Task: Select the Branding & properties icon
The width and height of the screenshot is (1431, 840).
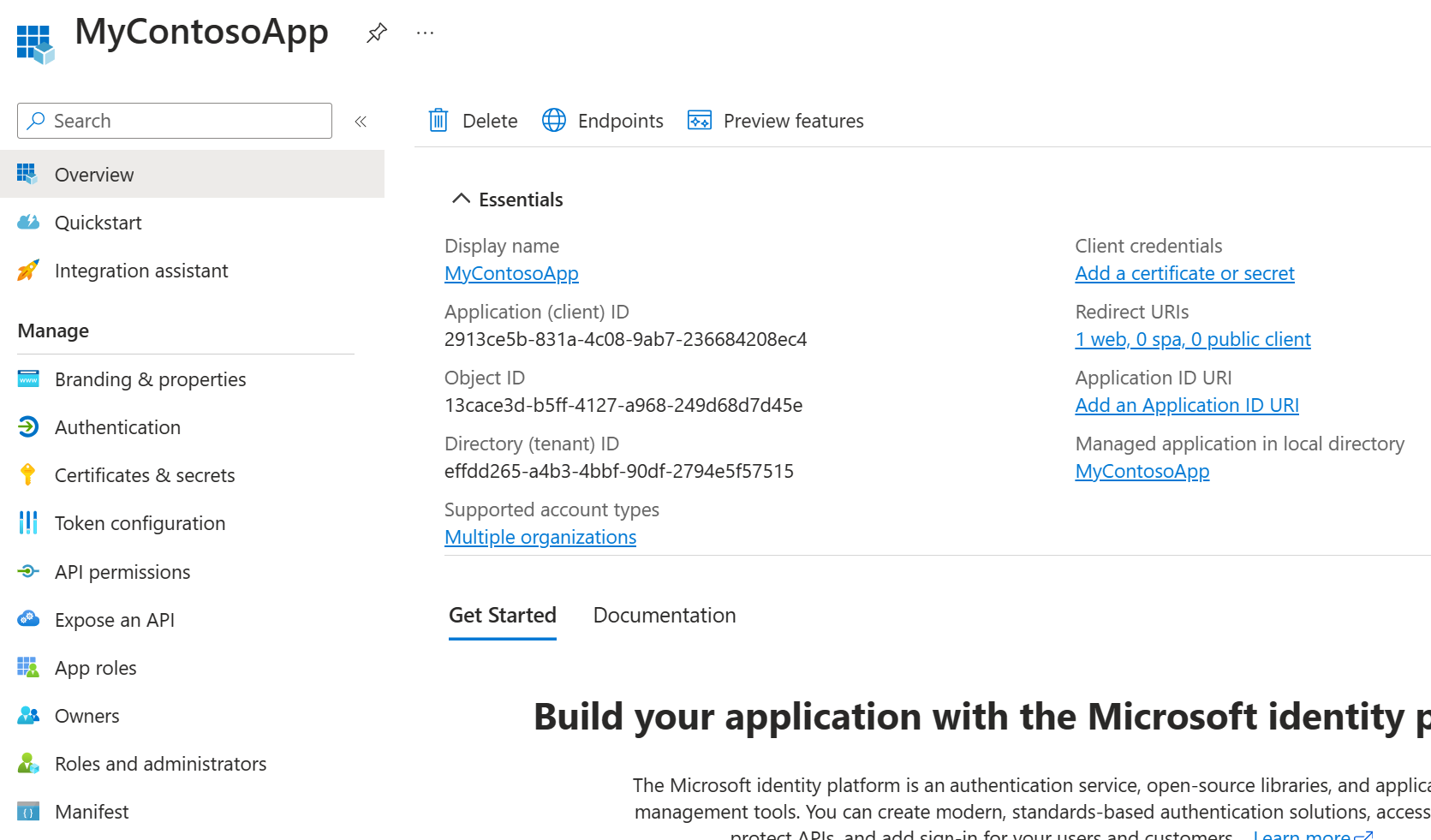Action: (x=27, y=378)
